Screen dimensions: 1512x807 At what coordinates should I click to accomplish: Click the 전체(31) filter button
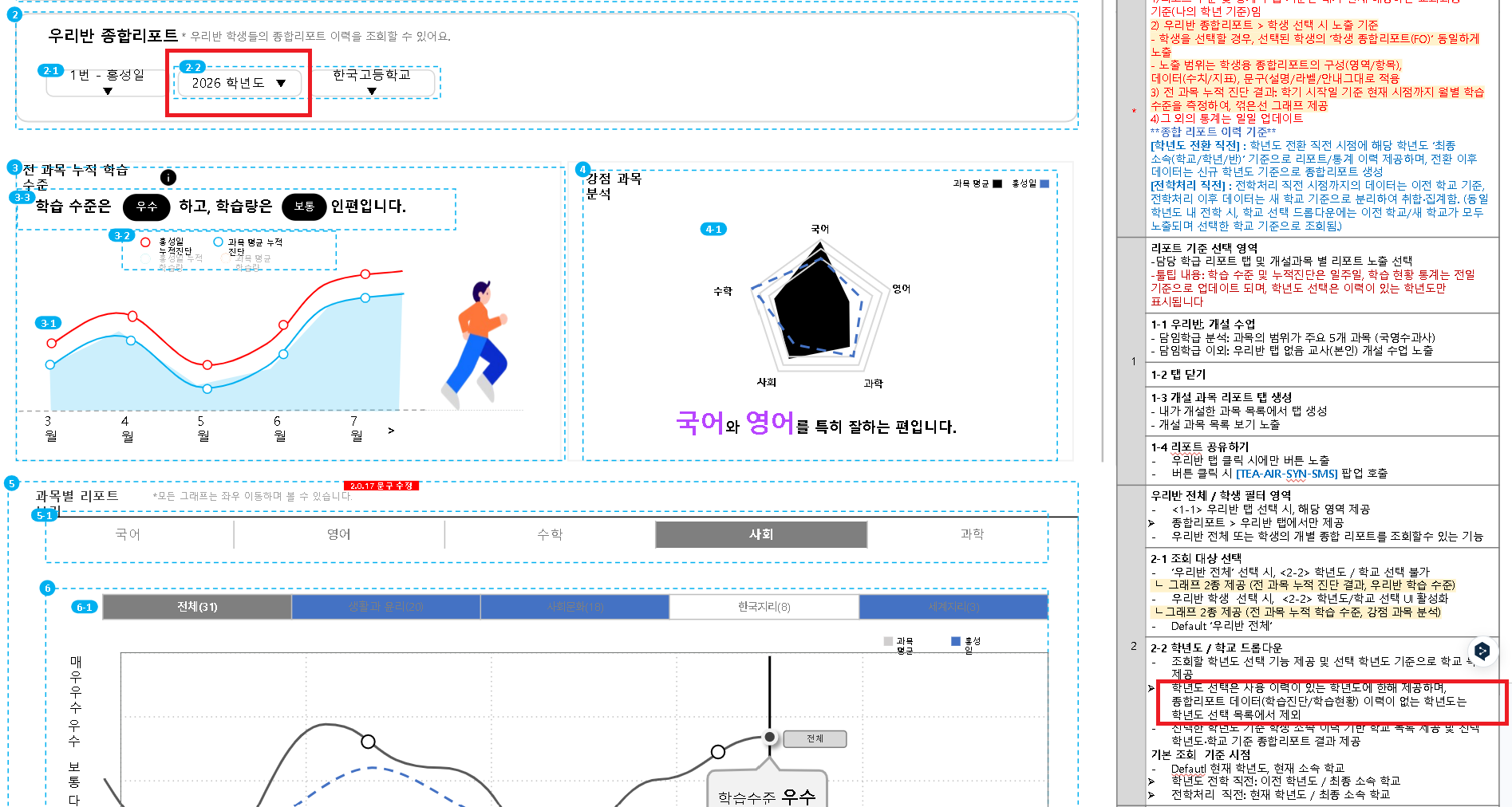[197, 607]
